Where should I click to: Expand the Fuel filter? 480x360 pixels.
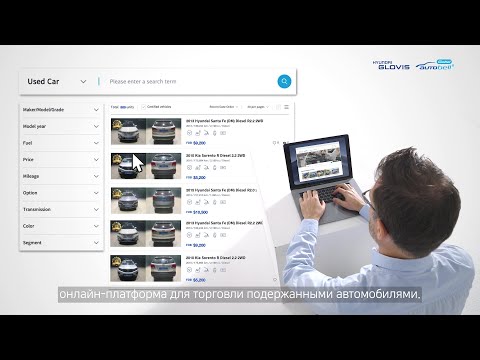[x=61, y=143]
